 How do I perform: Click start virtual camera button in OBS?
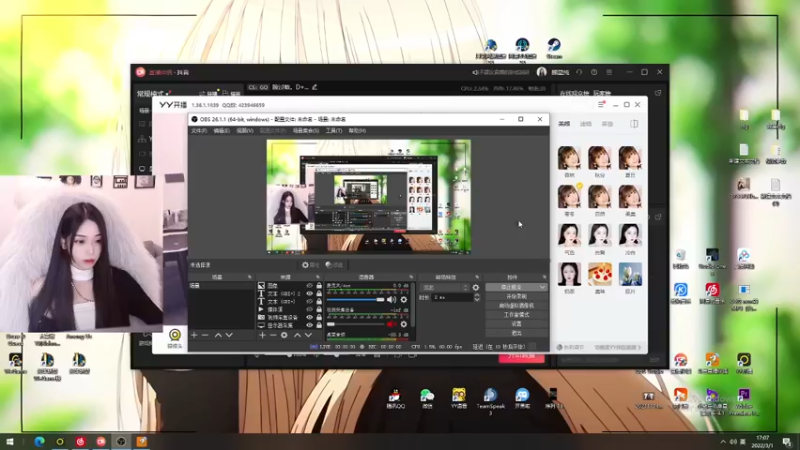(x=516, y=306)
